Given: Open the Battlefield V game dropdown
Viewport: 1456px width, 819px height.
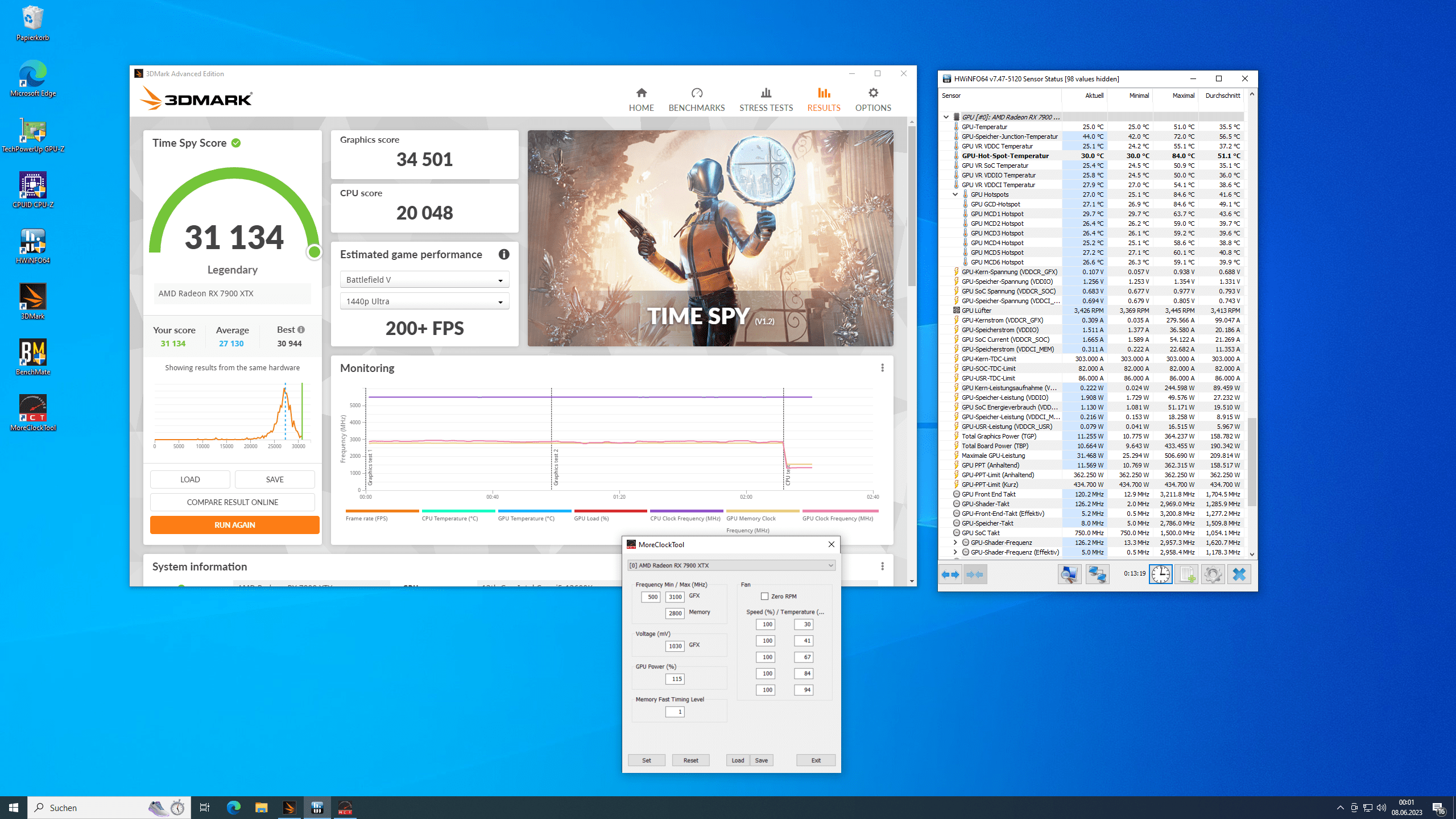Looking at the screenshot, I should coord(424,280).
